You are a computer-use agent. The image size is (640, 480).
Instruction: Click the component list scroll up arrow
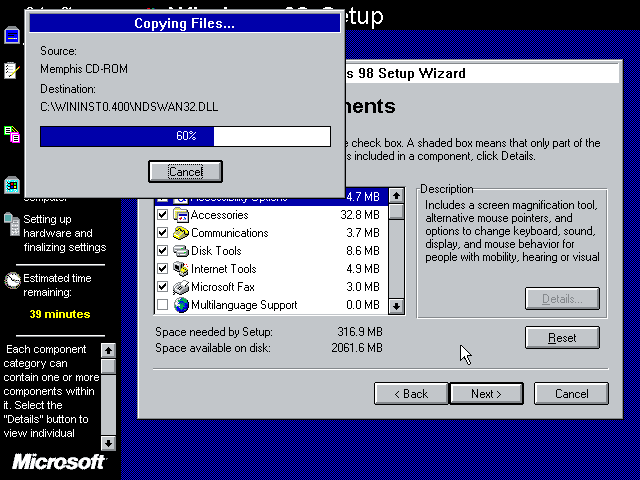coord(396,196)
